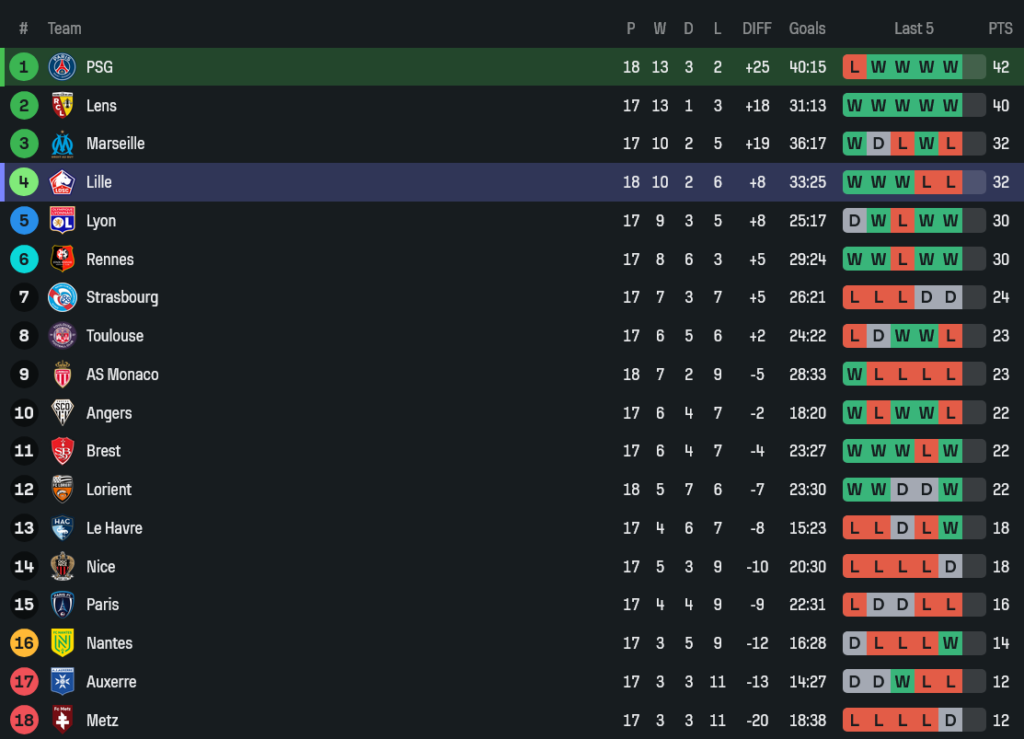This screenshot has width=1024, height=739.
Task: Select the Marseille team logo
Action: (x=62, y=144)
